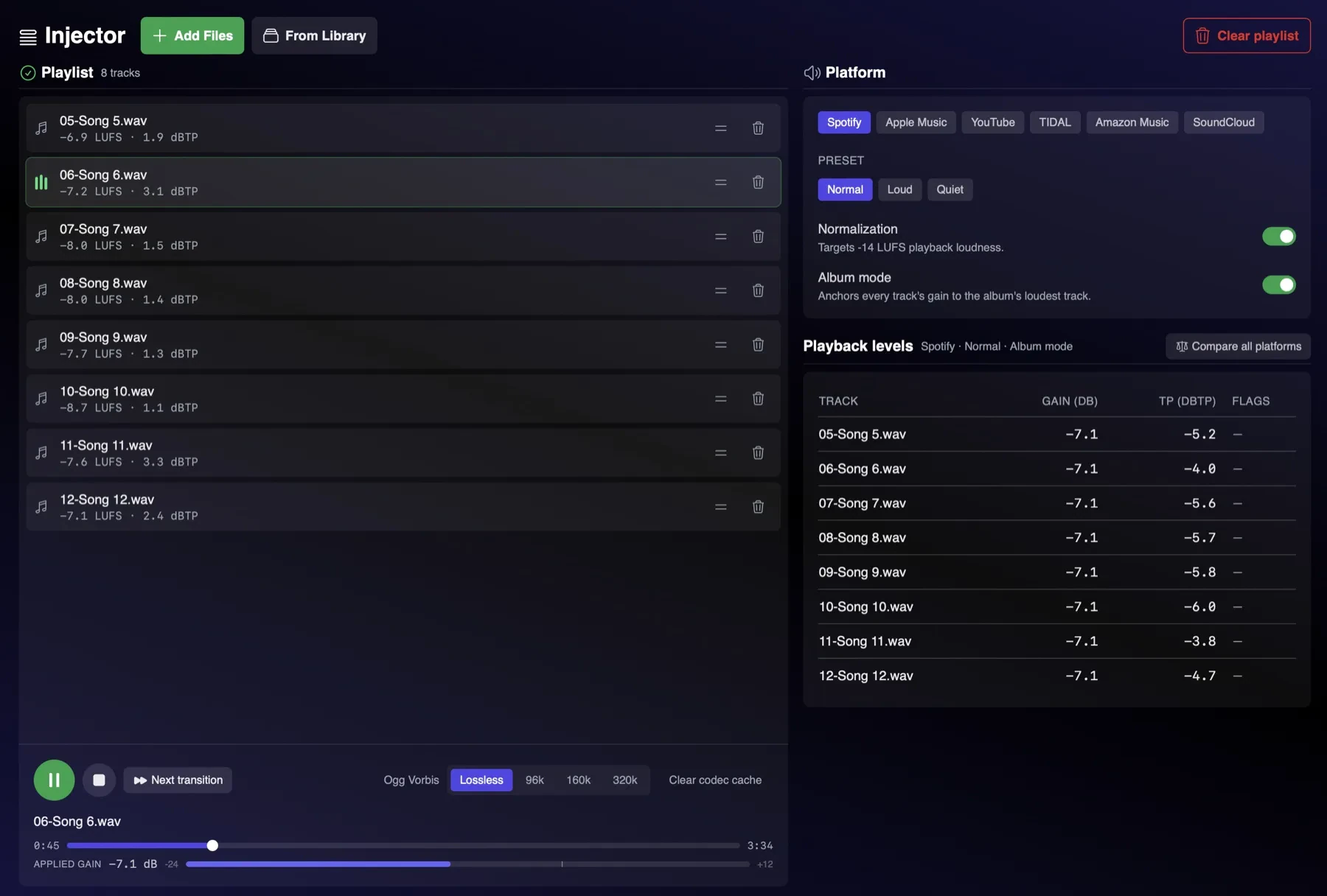The width and height of the screenshot is (1327, 896).
Task: Delete the 12-Song 12.wav track
Action: (758, 507)
